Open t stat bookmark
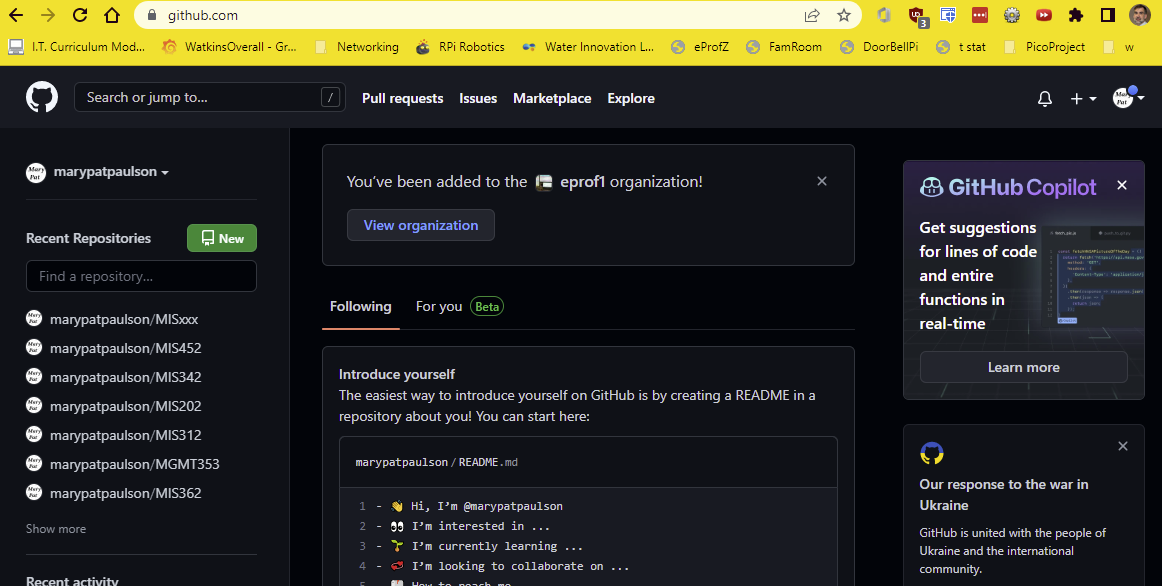The image size is (1162, 586). click(x=961, y=47)
